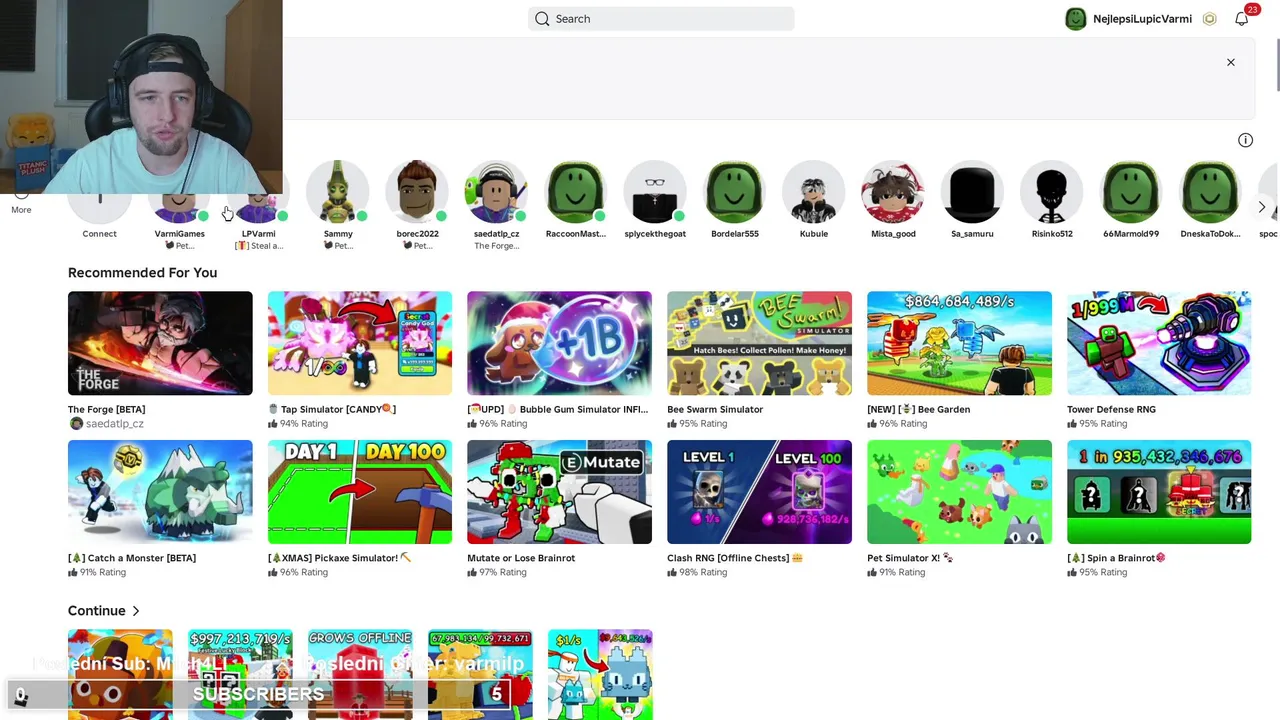
Task: Open the Continue section chevron
Action: 136,611
